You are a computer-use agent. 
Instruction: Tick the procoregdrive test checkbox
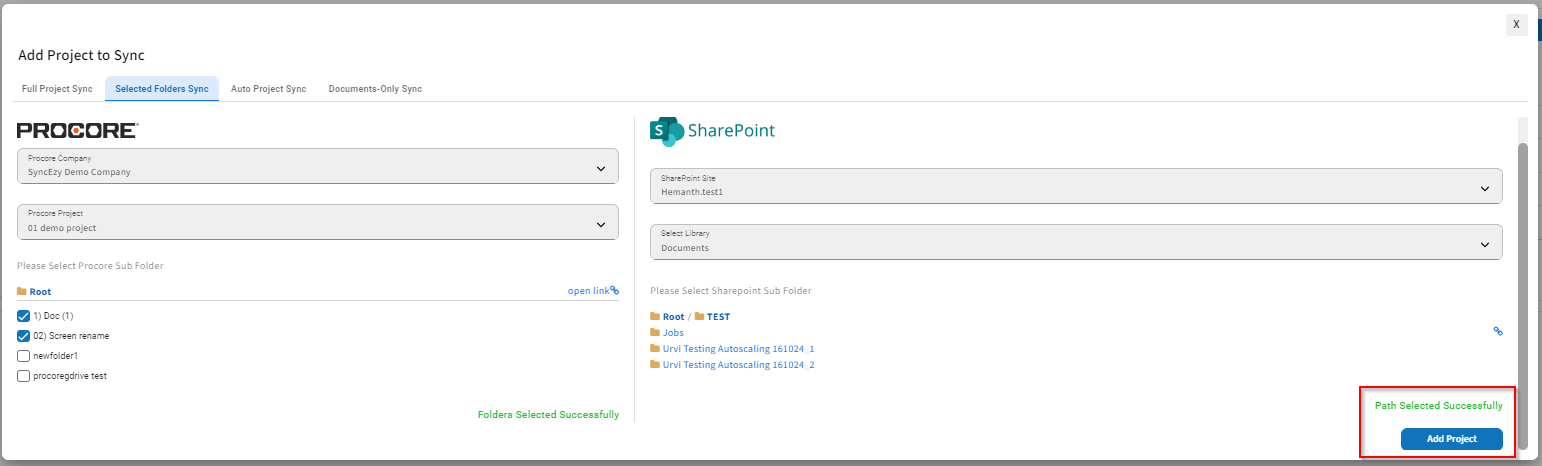pos(24,376)
